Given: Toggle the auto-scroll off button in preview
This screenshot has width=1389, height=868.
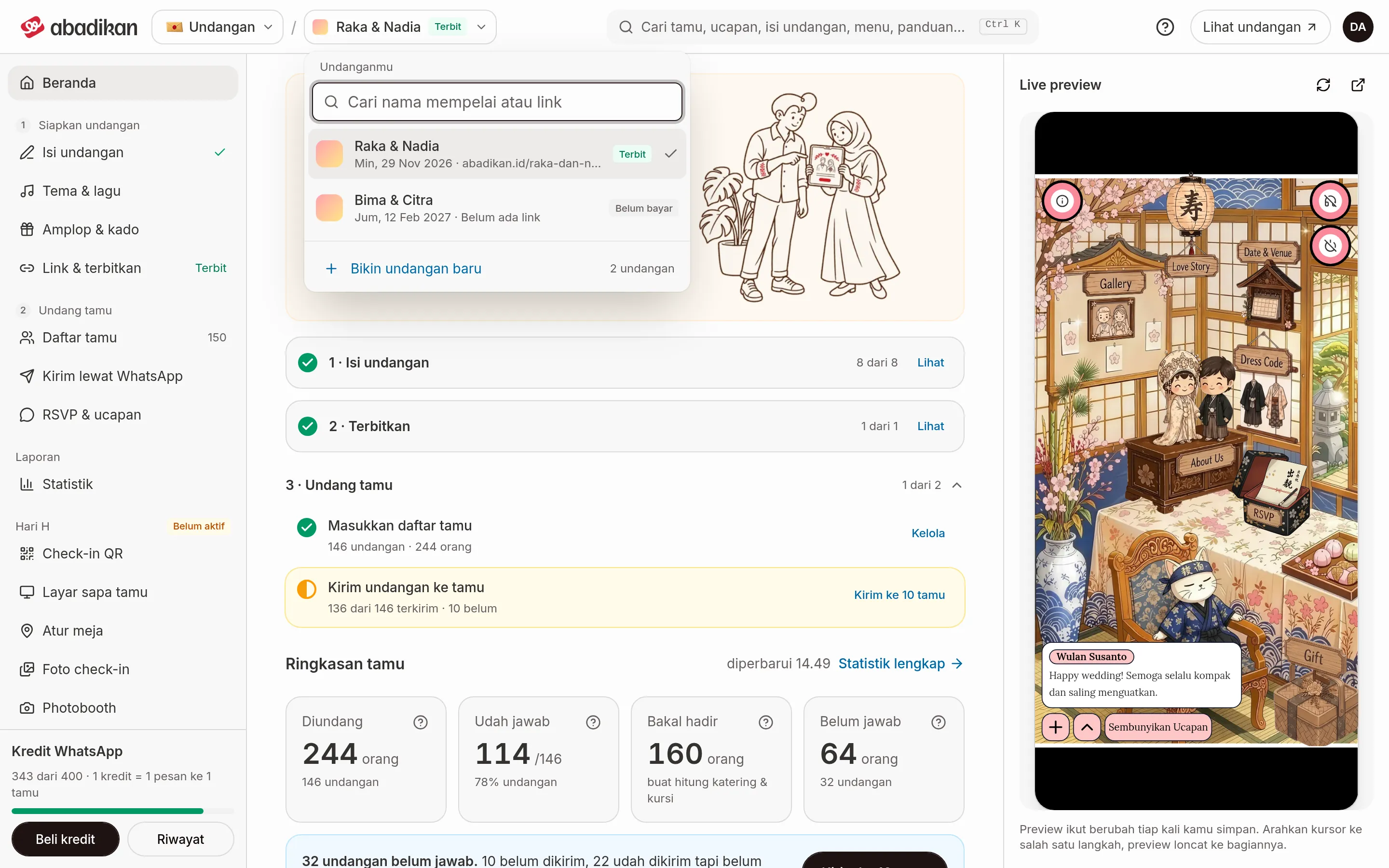Looking at the screenshot, I should pos(1330,246).
